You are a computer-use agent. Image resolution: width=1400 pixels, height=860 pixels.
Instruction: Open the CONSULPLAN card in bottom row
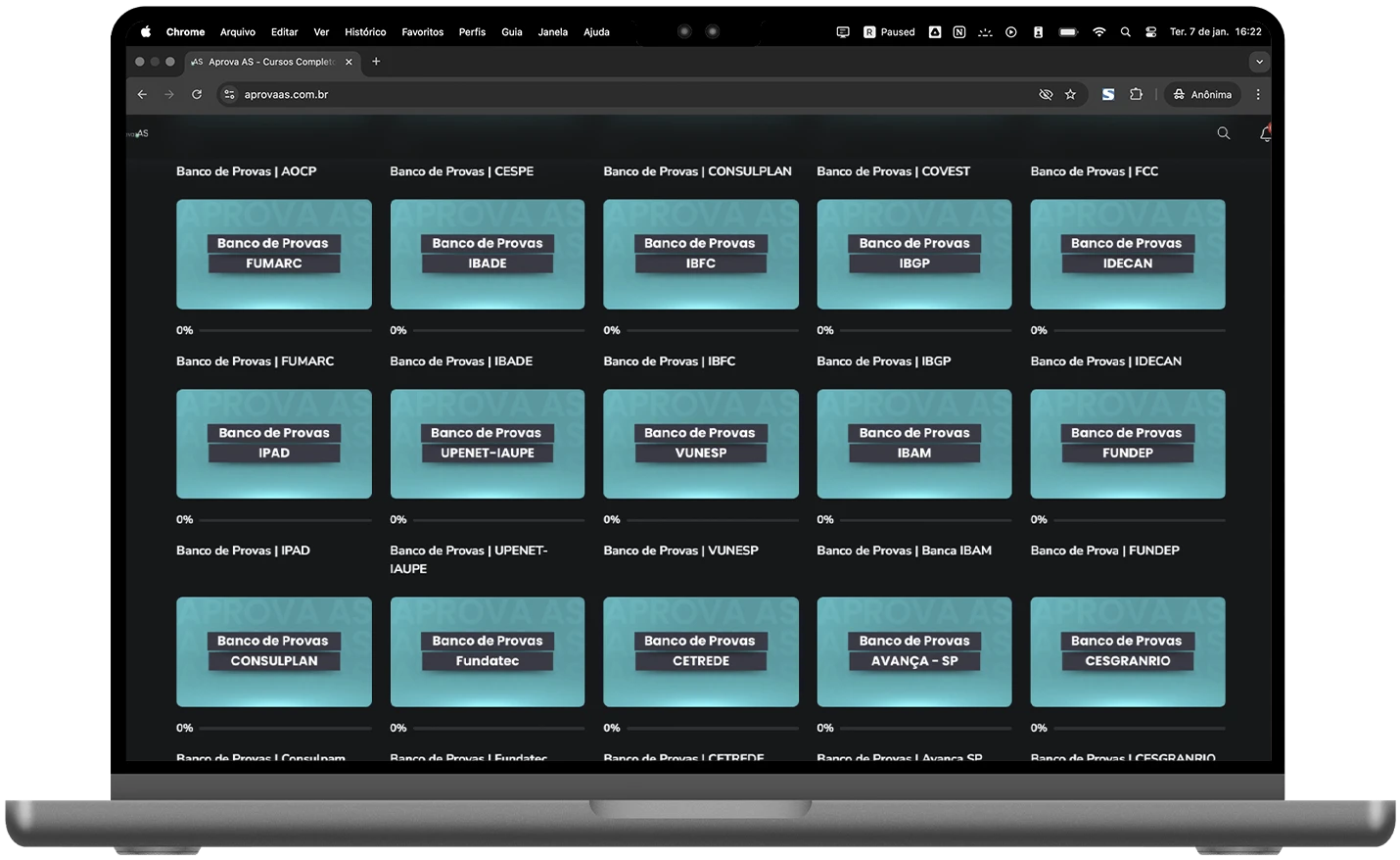coord(274,652)
